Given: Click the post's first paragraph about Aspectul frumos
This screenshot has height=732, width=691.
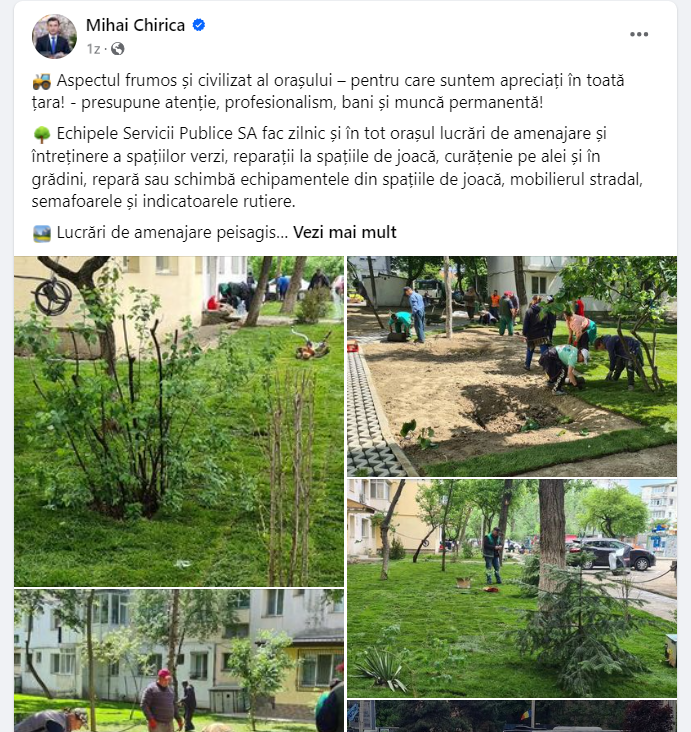Looking at the screenshot, I should [x=328, y=91].
